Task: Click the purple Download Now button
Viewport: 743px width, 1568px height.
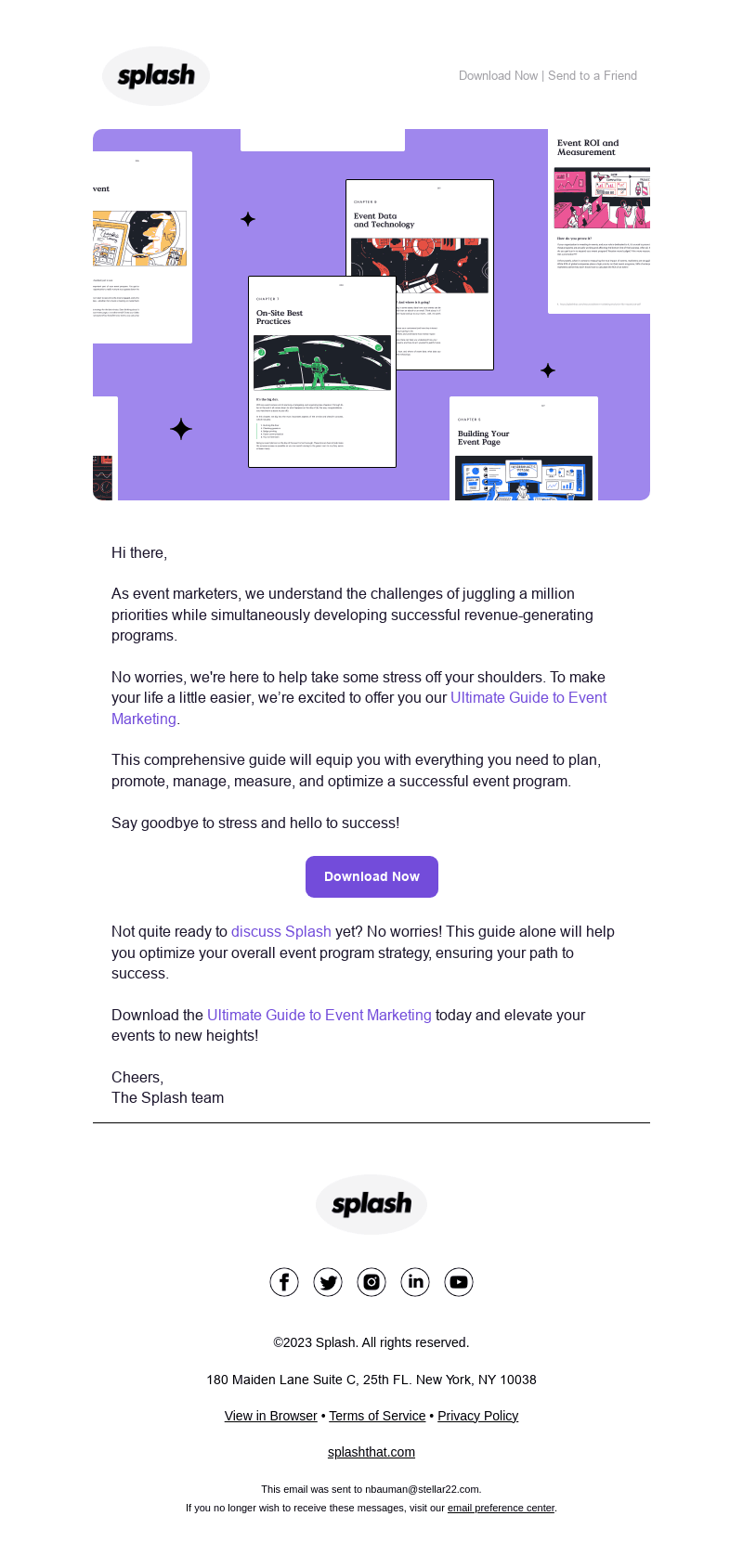Action: tap(371, 876)
